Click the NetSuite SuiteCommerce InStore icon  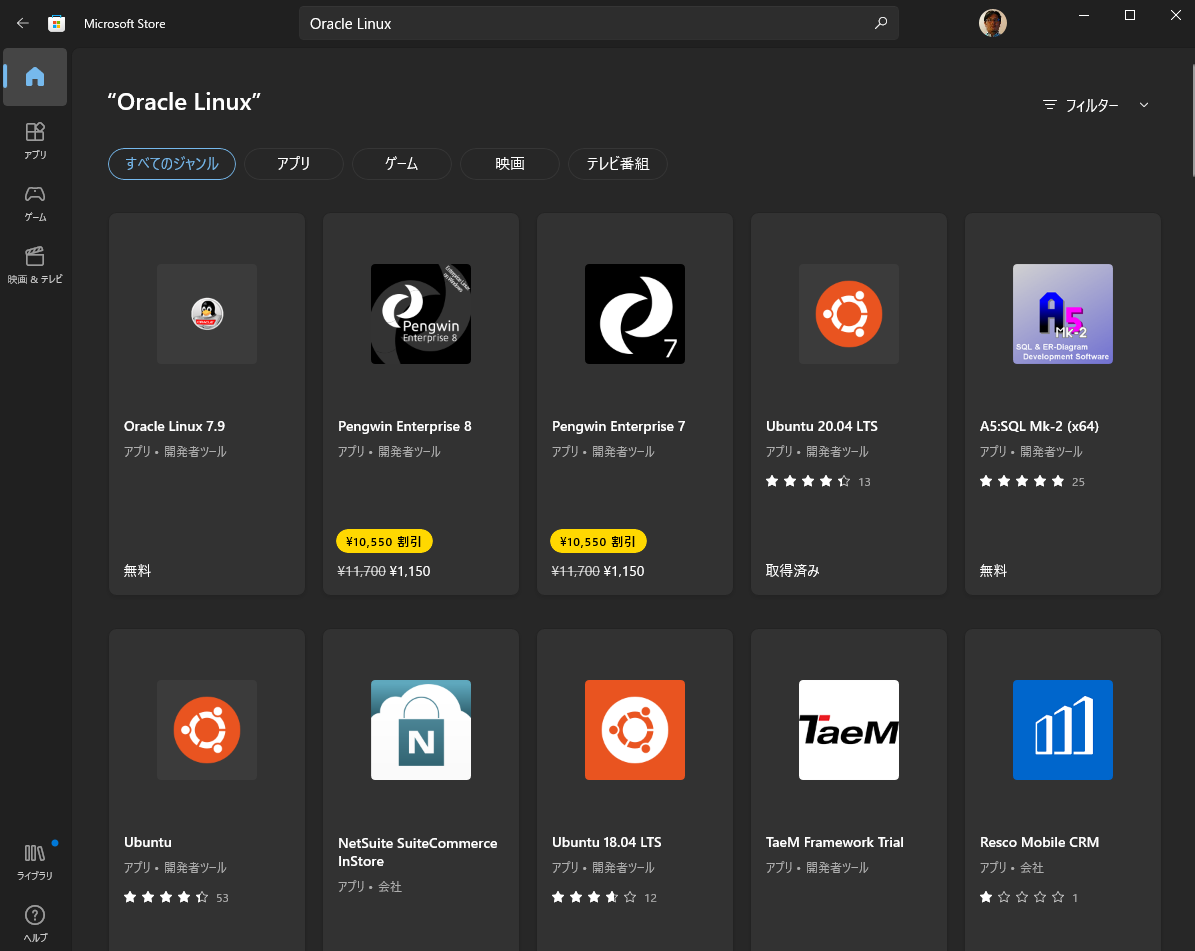[421, 730]
